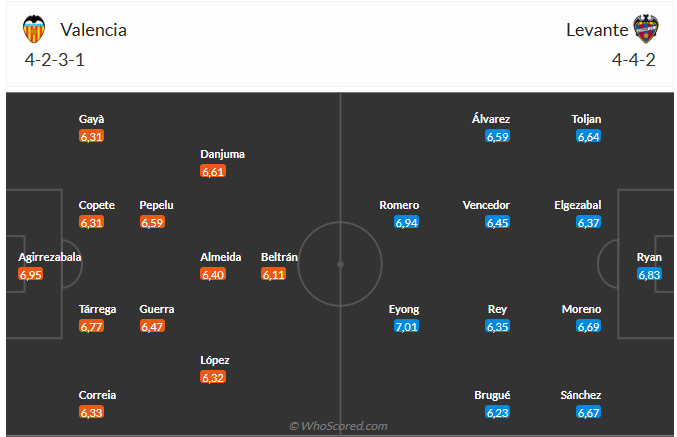Click the WhoScored.com watermark text
The image size is (677, 437).
[338, 426]
